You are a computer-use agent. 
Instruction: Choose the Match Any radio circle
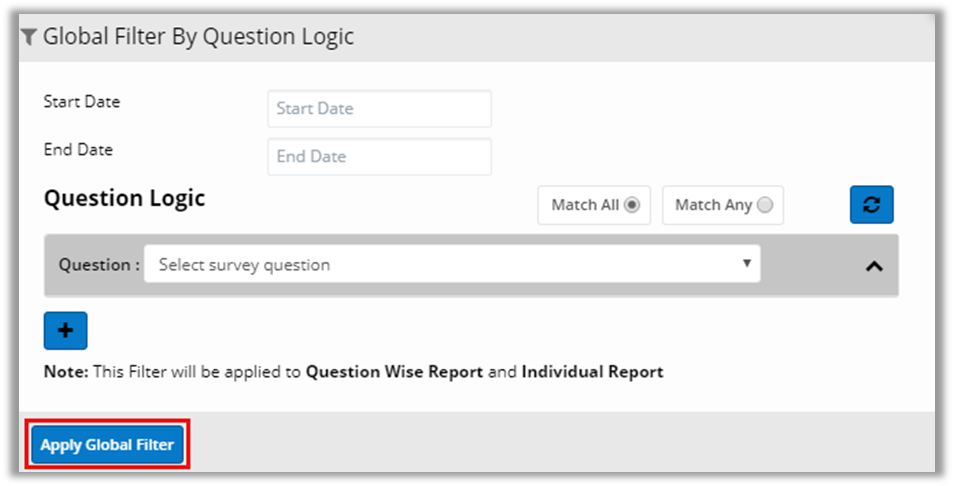click(765, 205)
